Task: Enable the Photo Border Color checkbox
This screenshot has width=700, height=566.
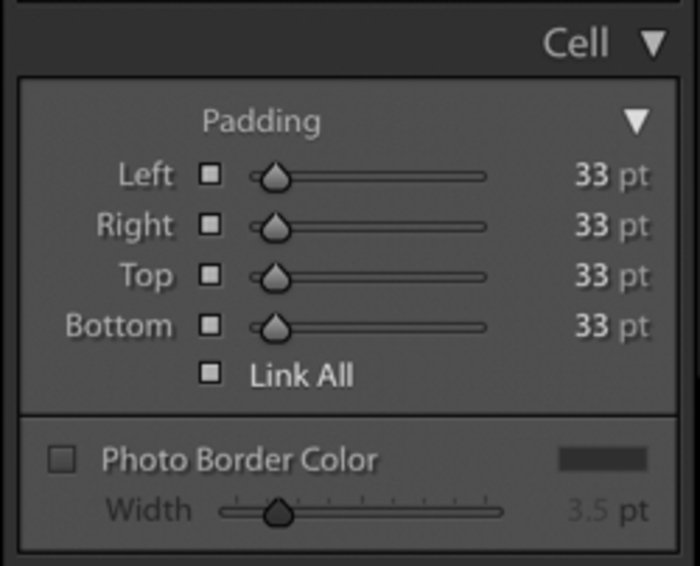Action: click(x=62, y=460)
